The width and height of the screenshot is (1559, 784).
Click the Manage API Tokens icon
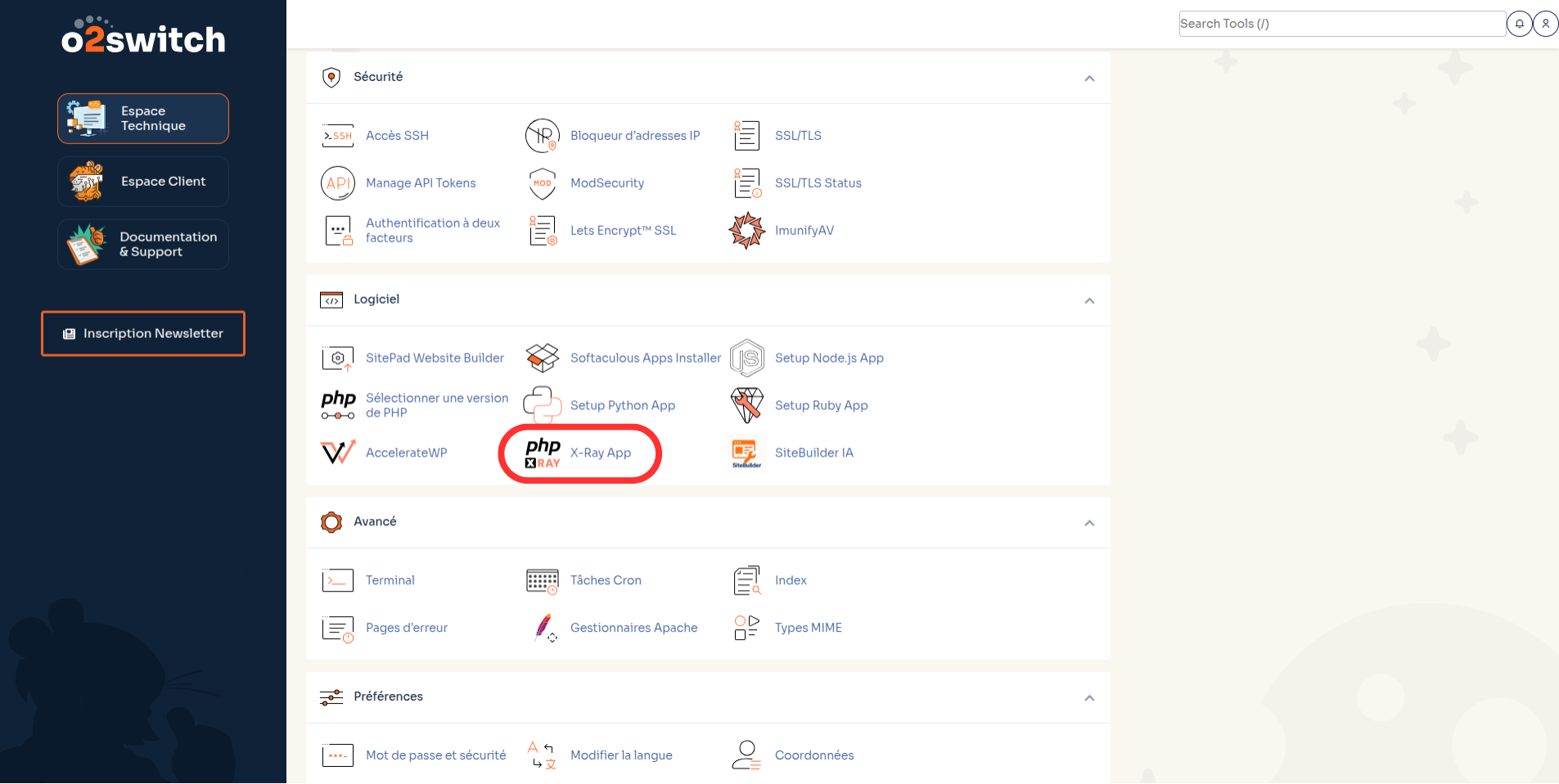(337, 183)
